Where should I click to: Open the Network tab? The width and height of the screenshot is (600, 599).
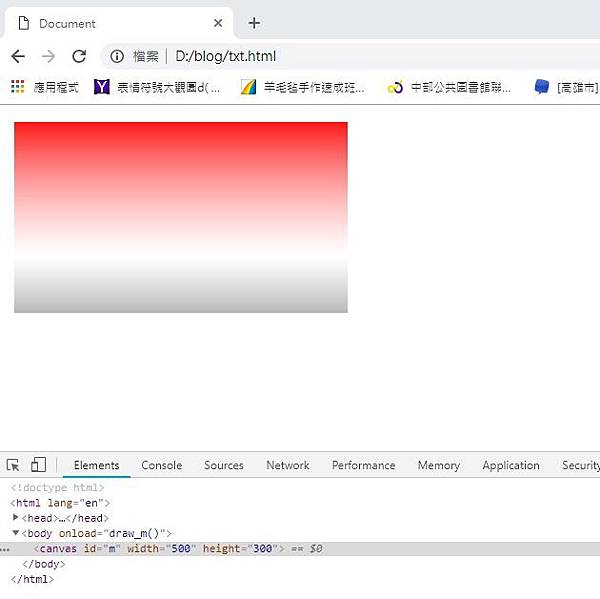pos(288,465)
